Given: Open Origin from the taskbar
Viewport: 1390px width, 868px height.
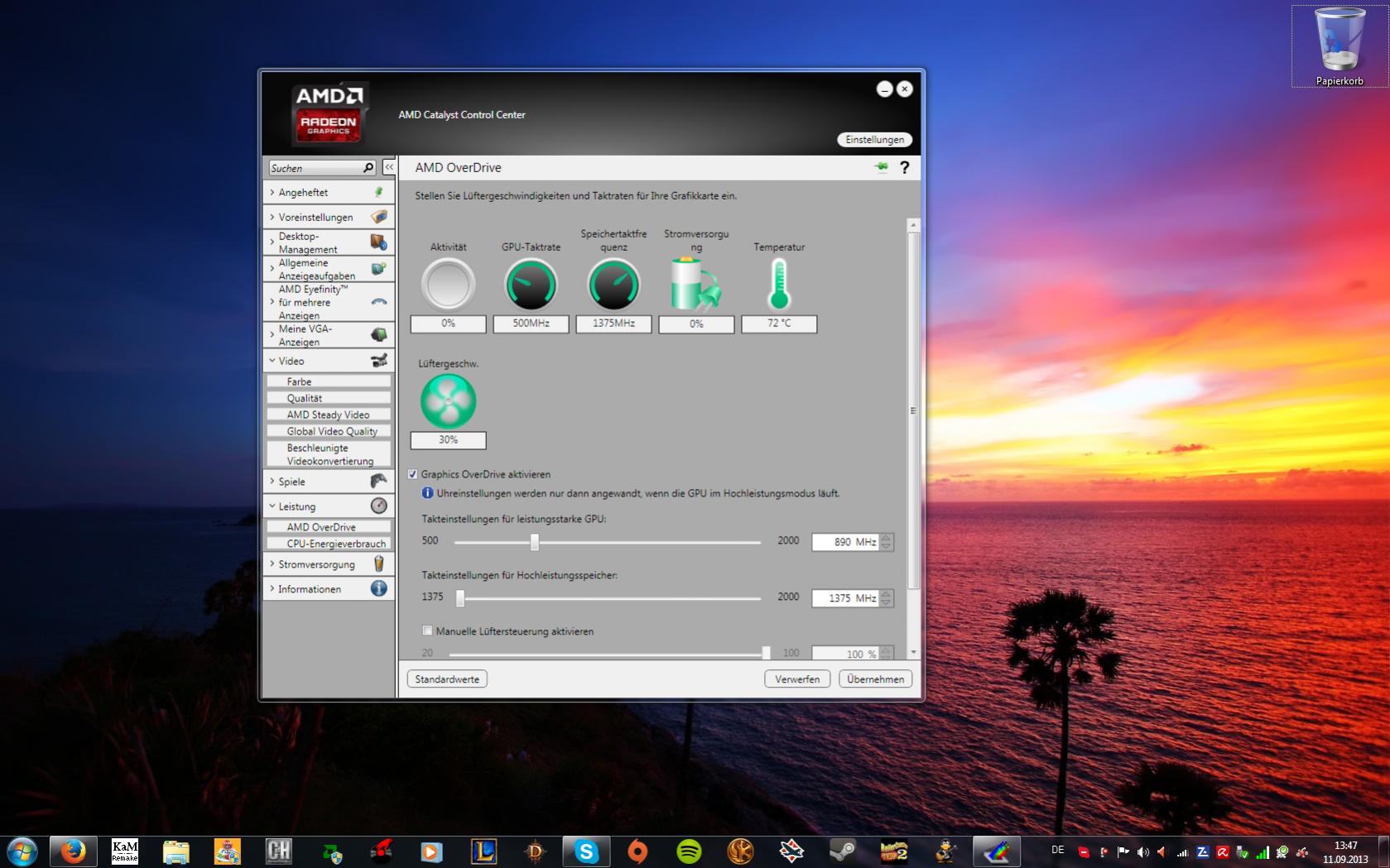Looking at the screenshot, I should click(637, 851).
